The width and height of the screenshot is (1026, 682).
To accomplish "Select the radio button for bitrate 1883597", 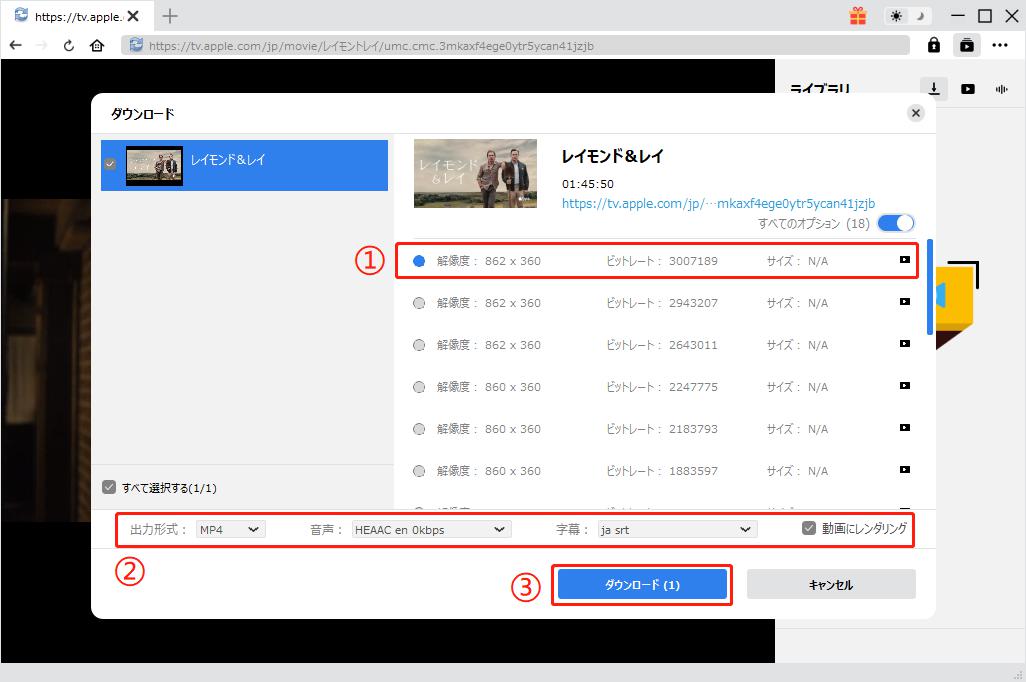I will pyautogui.click(x=419, y=471).
